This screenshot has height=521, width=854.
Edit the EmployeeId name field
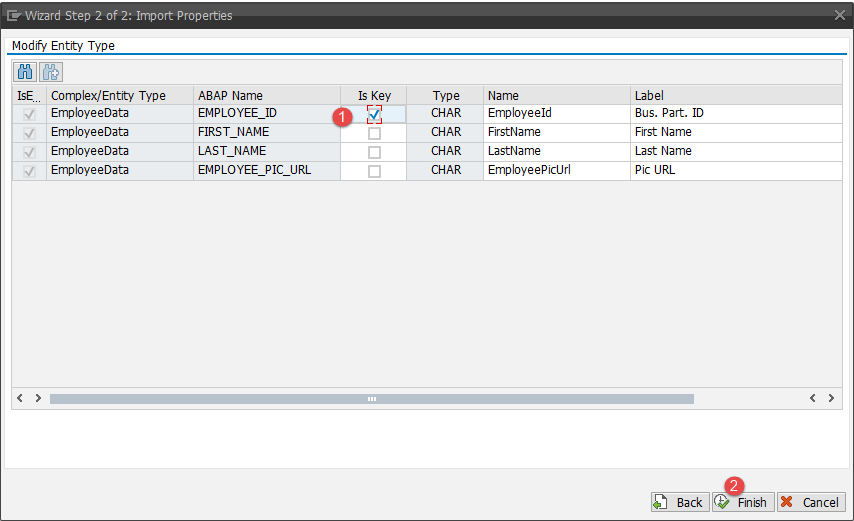coord(555,113)
